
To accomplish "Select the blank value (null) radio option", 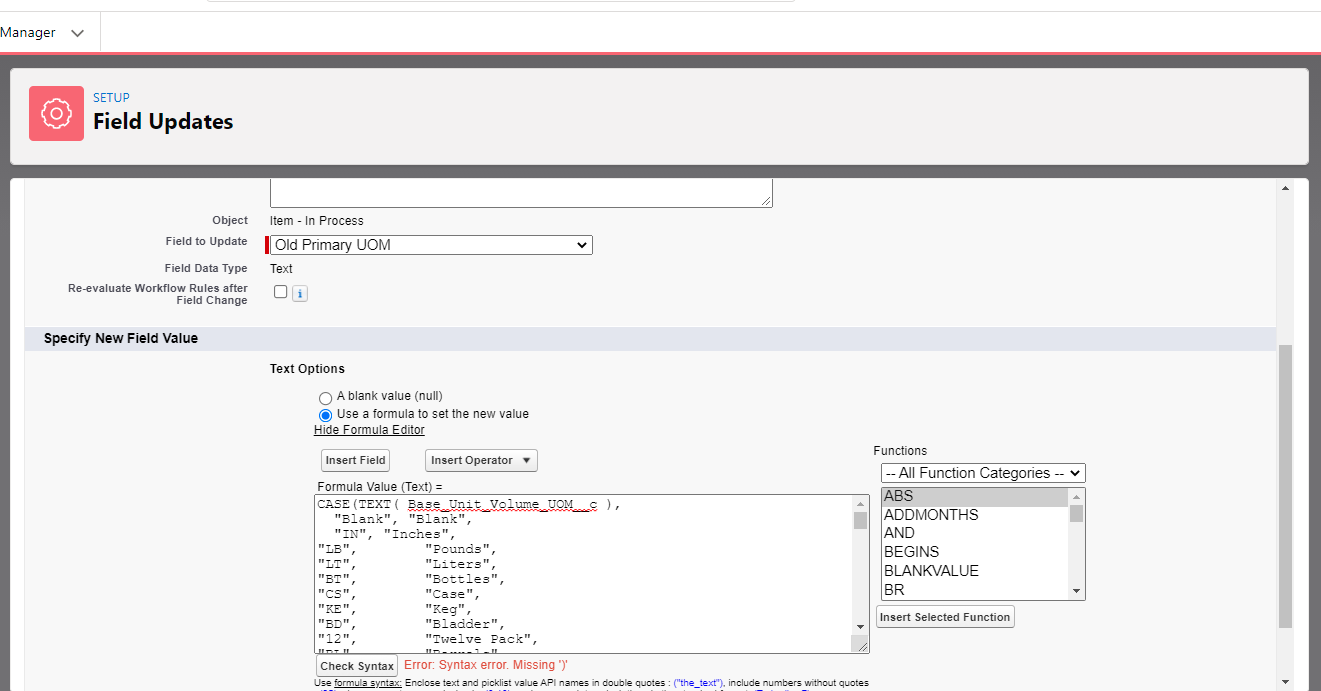I will point(325,398).
